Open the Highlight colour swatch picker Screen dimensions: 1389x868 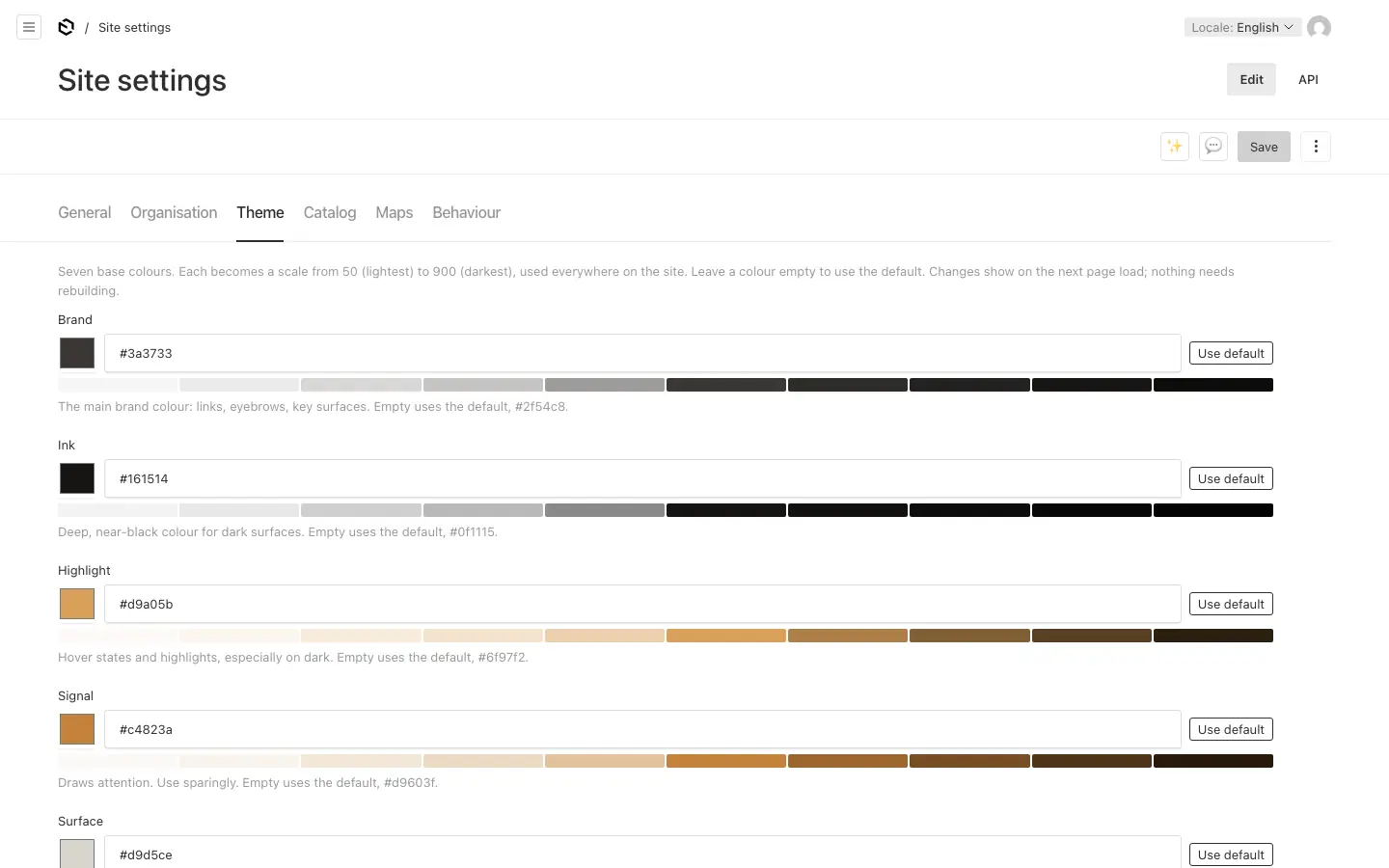click(x=77, y=604)
